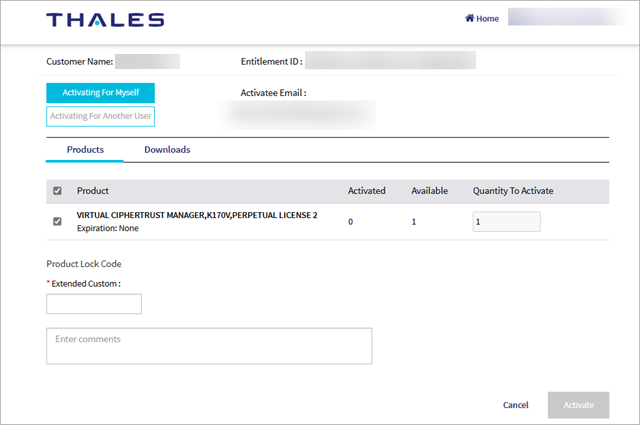Switch to the Products tab
The height and width of the screenshot is (425, 640).
point(85,150)
